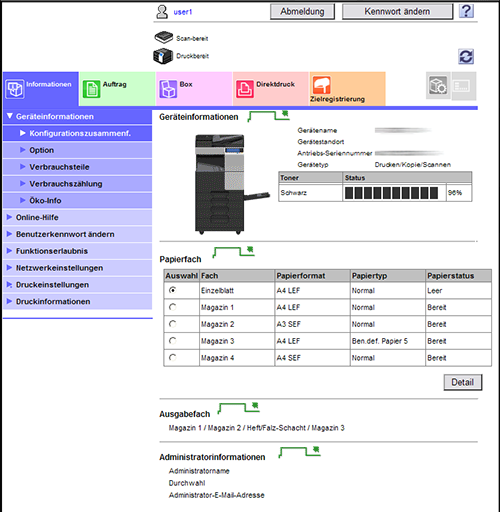The width and height of the screenshot is (500, 512).
Task: Open the Verbrauchsteile submenu item
Action: (x=77, y=167)
